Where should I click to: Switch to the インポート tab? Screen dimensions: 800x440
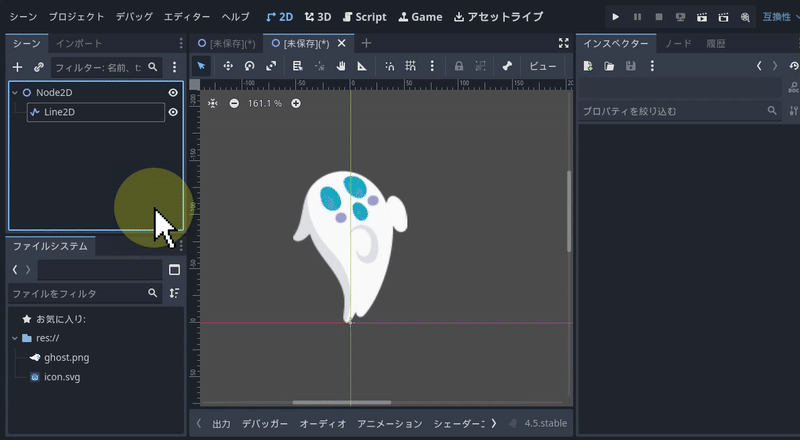[78, 43]
